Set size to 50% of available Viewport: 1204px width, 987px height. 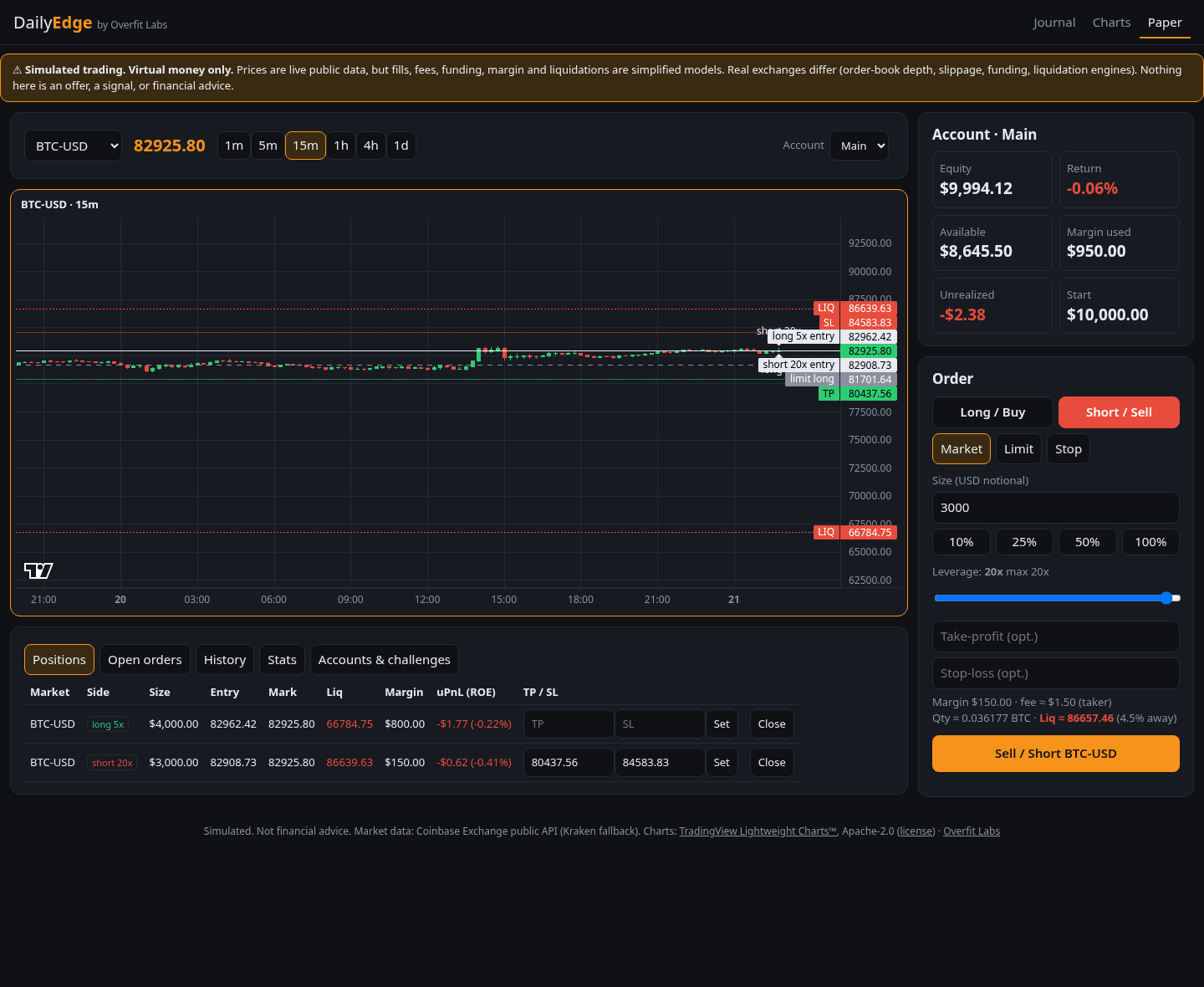[x=1088, y=542]
